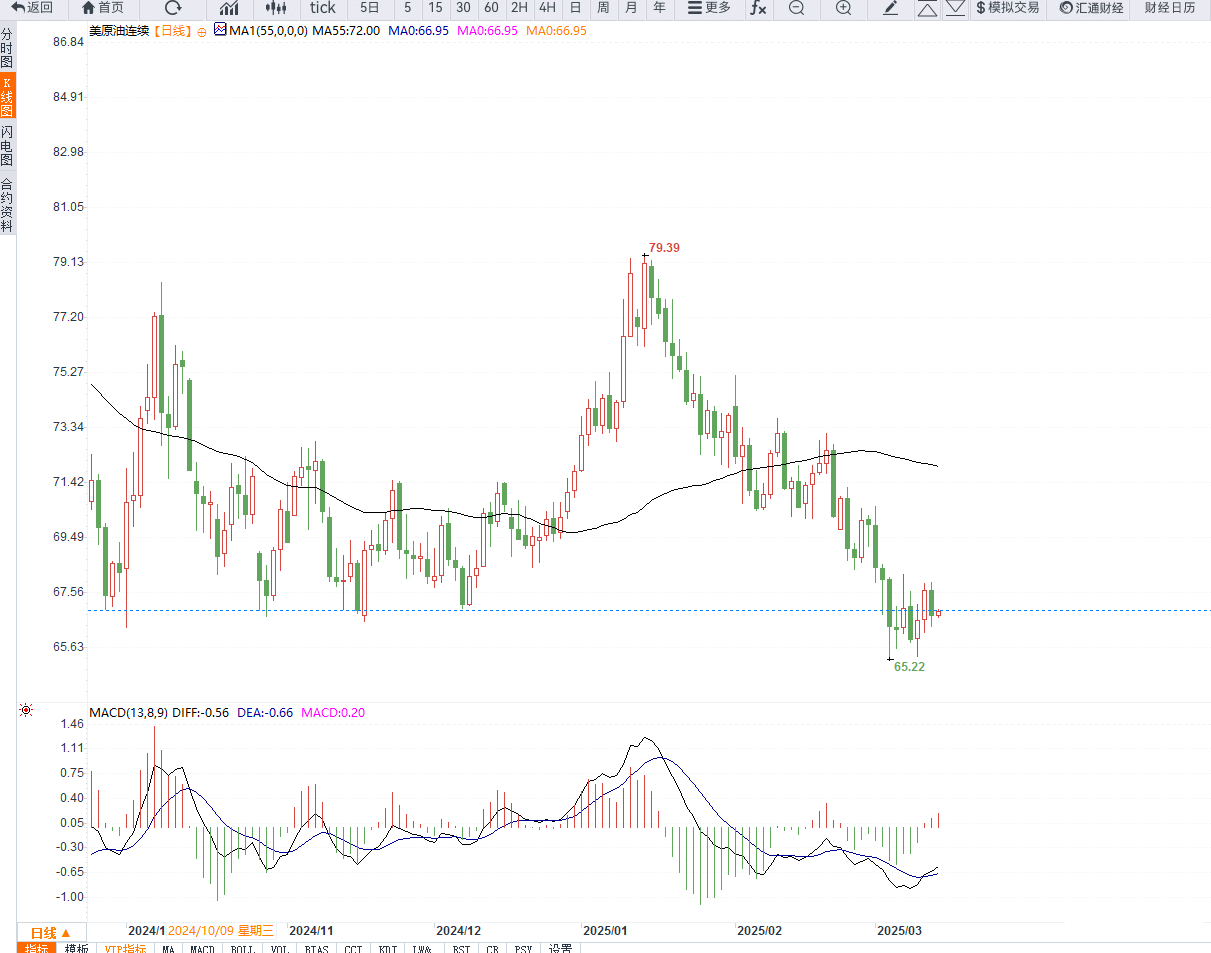Select the 4H interval

pyautogui.click(x=547, y=8)
